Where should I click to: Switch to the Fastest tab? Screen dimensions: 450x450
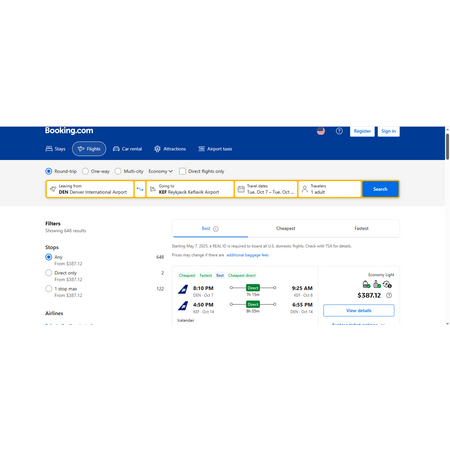click(x=361, y=228)
